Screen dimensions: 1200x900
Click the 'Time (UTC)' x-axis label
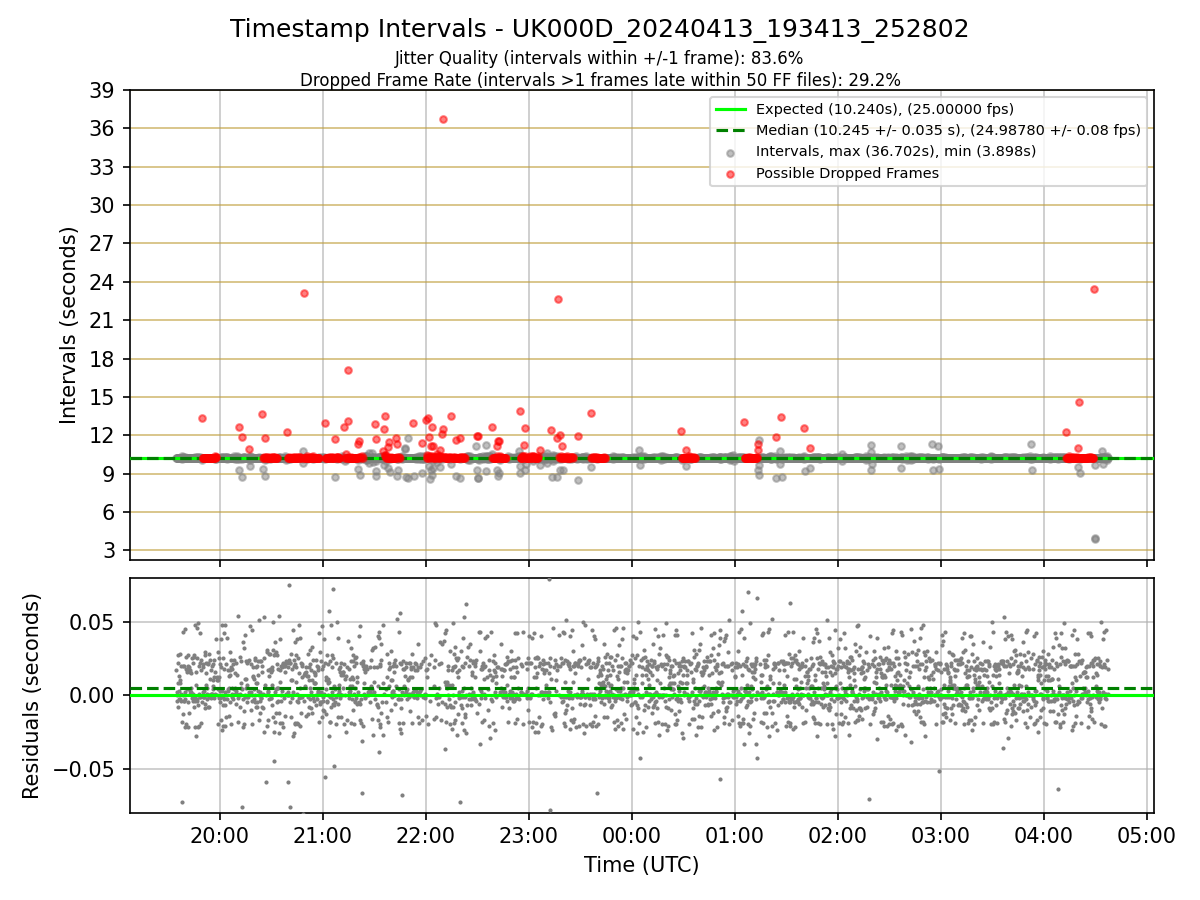[x=641, y=865]
